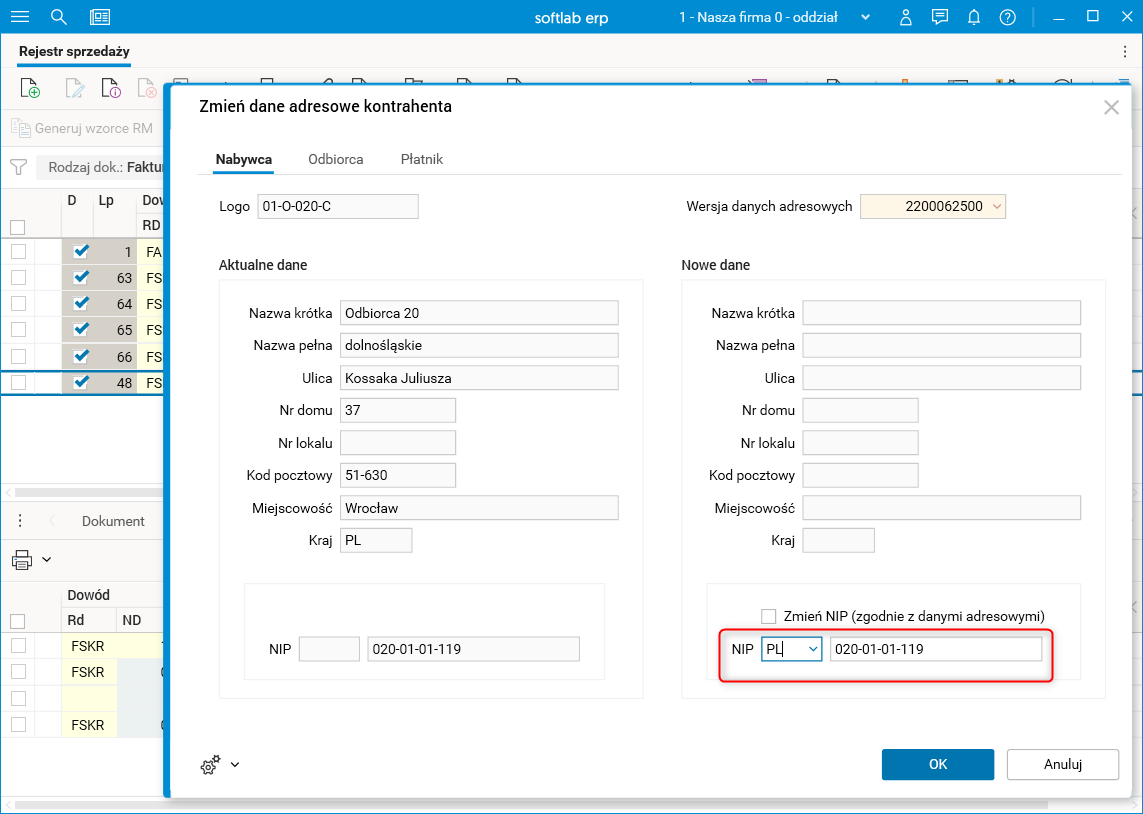
Task: Click the printer icon
Action: tap(22, 560)
